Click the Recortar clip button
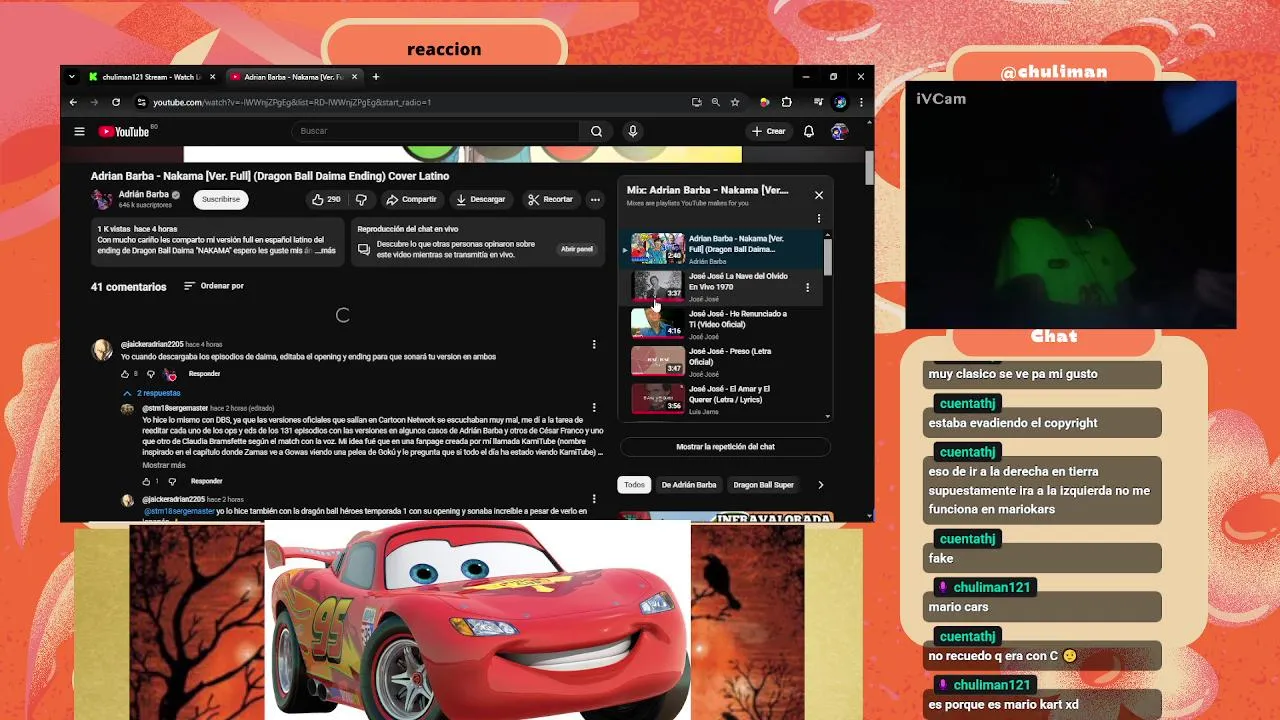 coord(551,199)
